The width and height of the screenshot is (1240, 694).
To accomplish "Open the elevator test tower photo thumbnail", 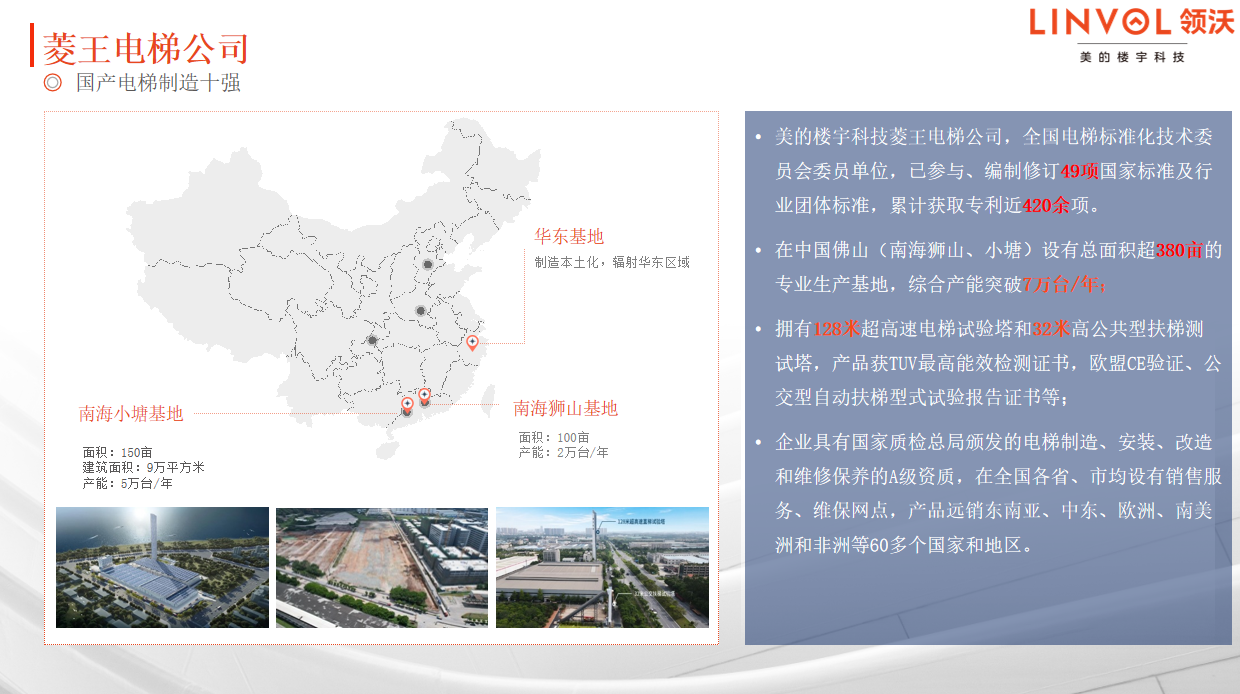I will pos(602,568).
